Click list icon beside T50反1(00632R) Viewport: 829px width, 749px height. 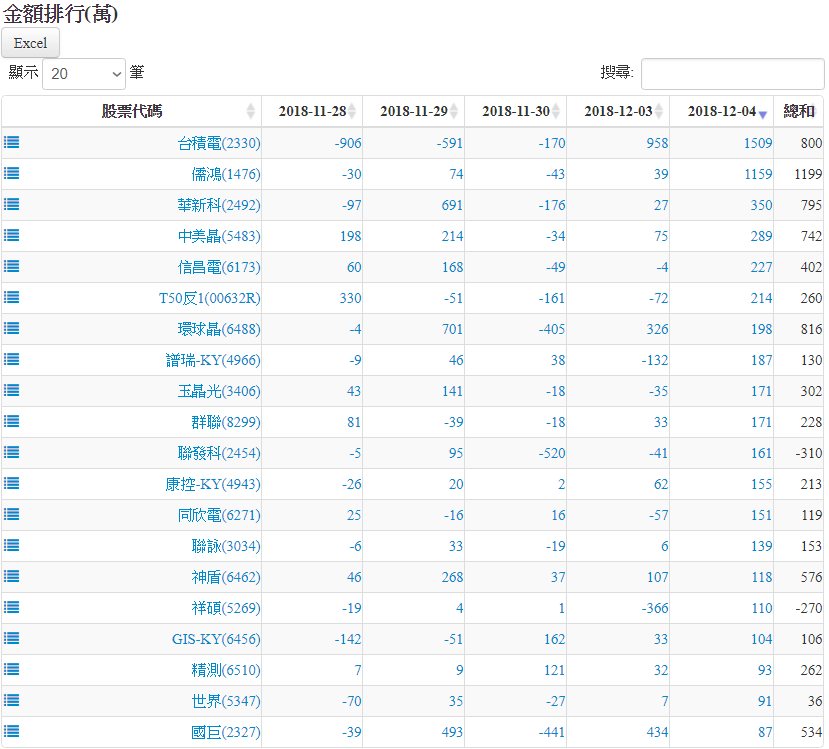click(x=12, y=298)
